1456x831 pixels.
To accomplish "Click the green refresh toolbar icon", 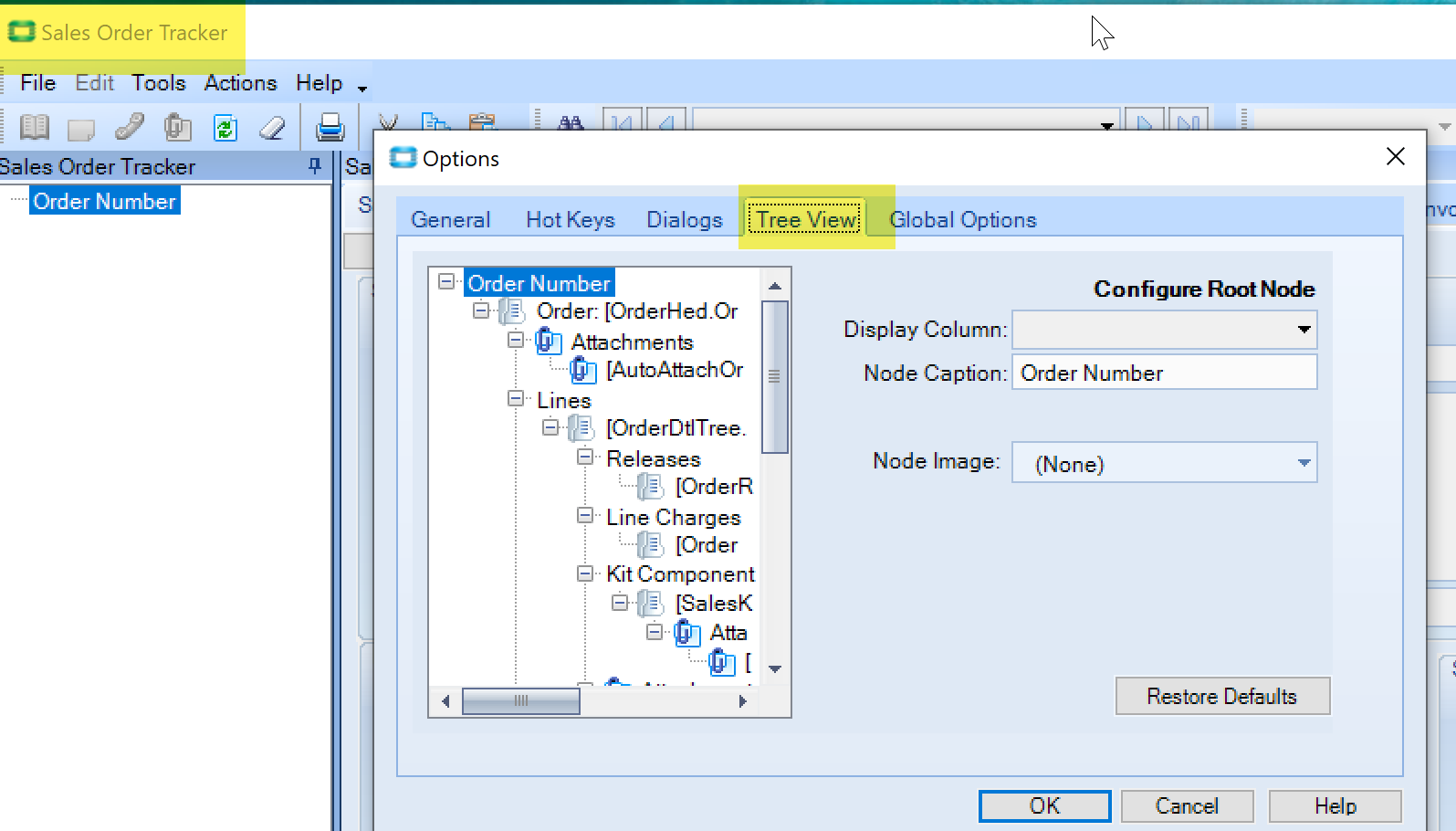I will tap(225, 128).
